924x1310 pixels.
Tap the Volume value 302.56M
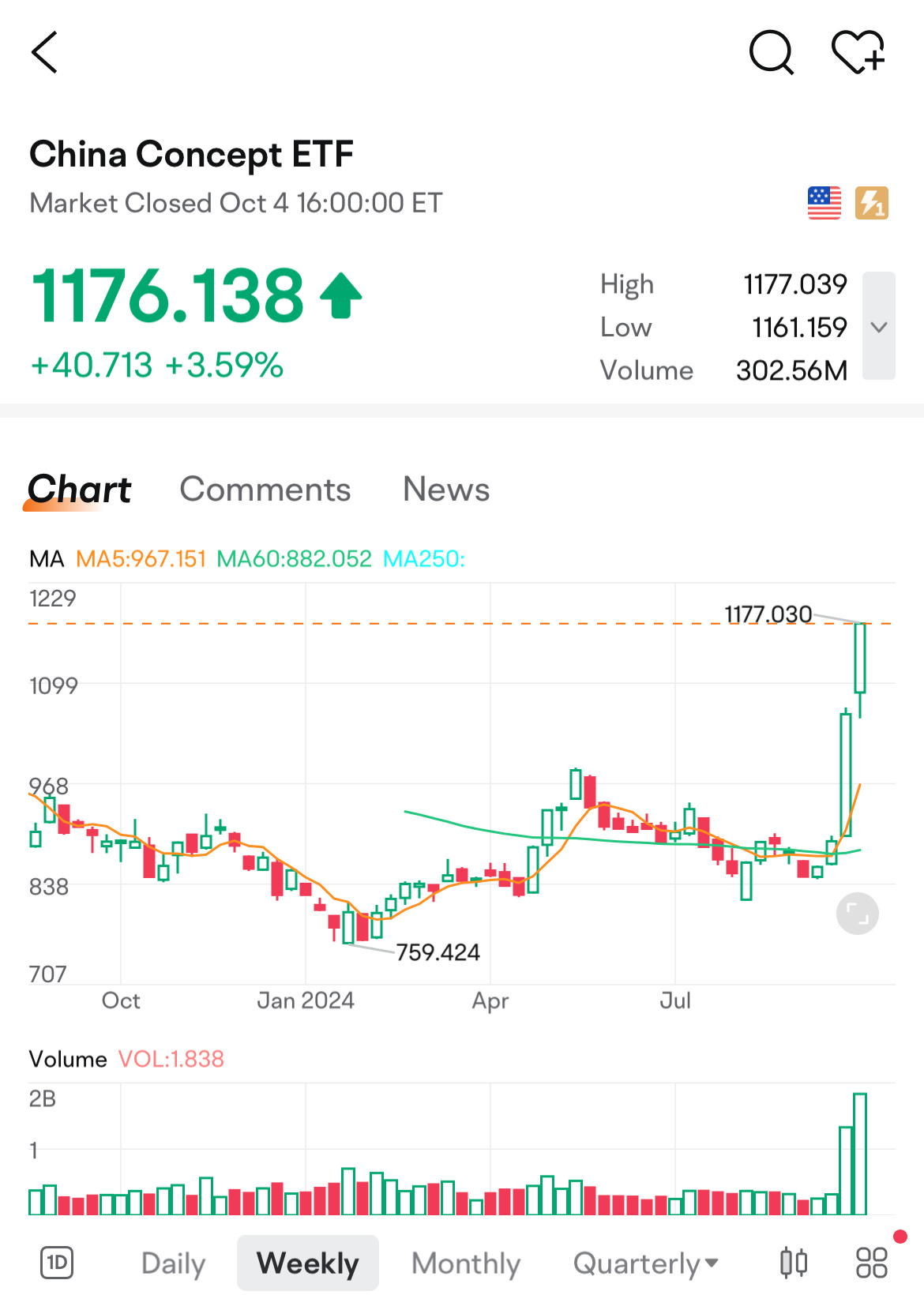pyautogui.click(x=792, y=370)
